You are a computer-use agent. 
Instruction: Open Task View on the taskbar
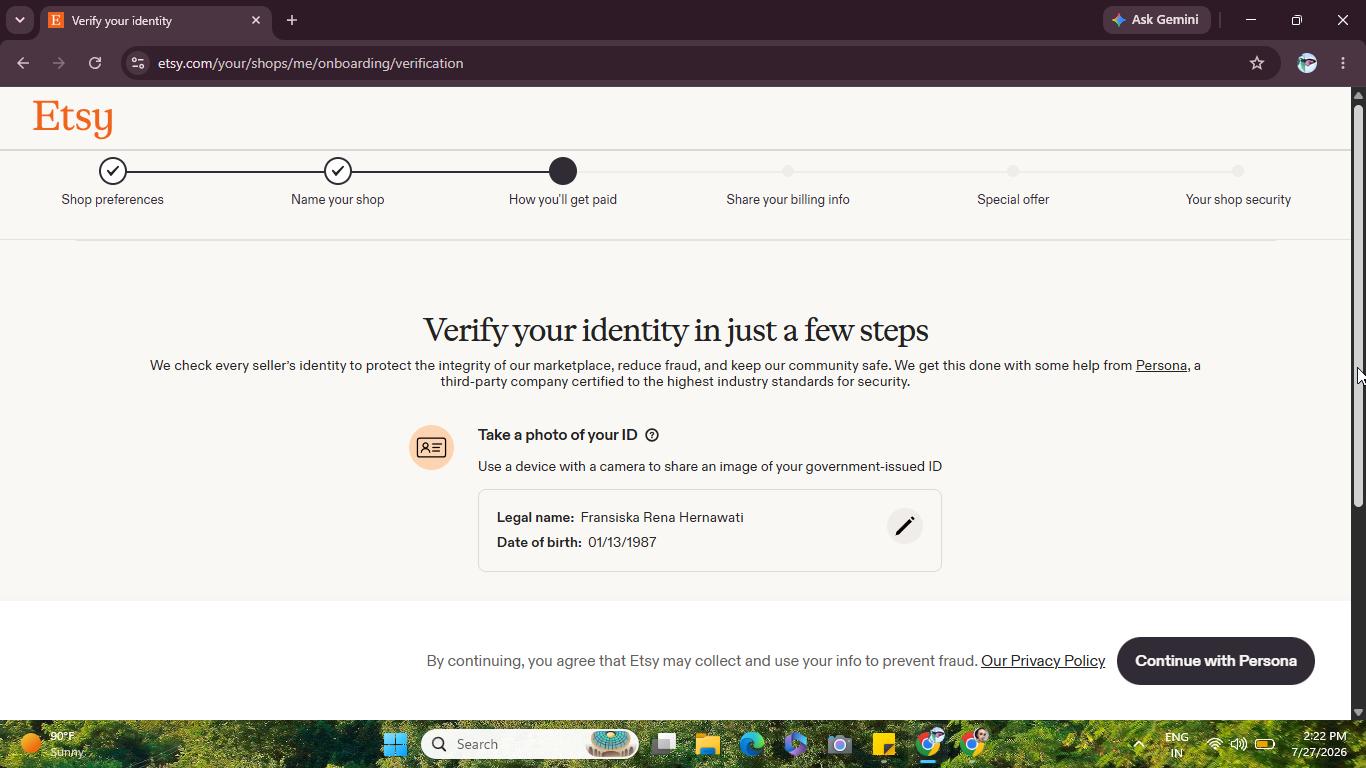(x=665, y=744)
